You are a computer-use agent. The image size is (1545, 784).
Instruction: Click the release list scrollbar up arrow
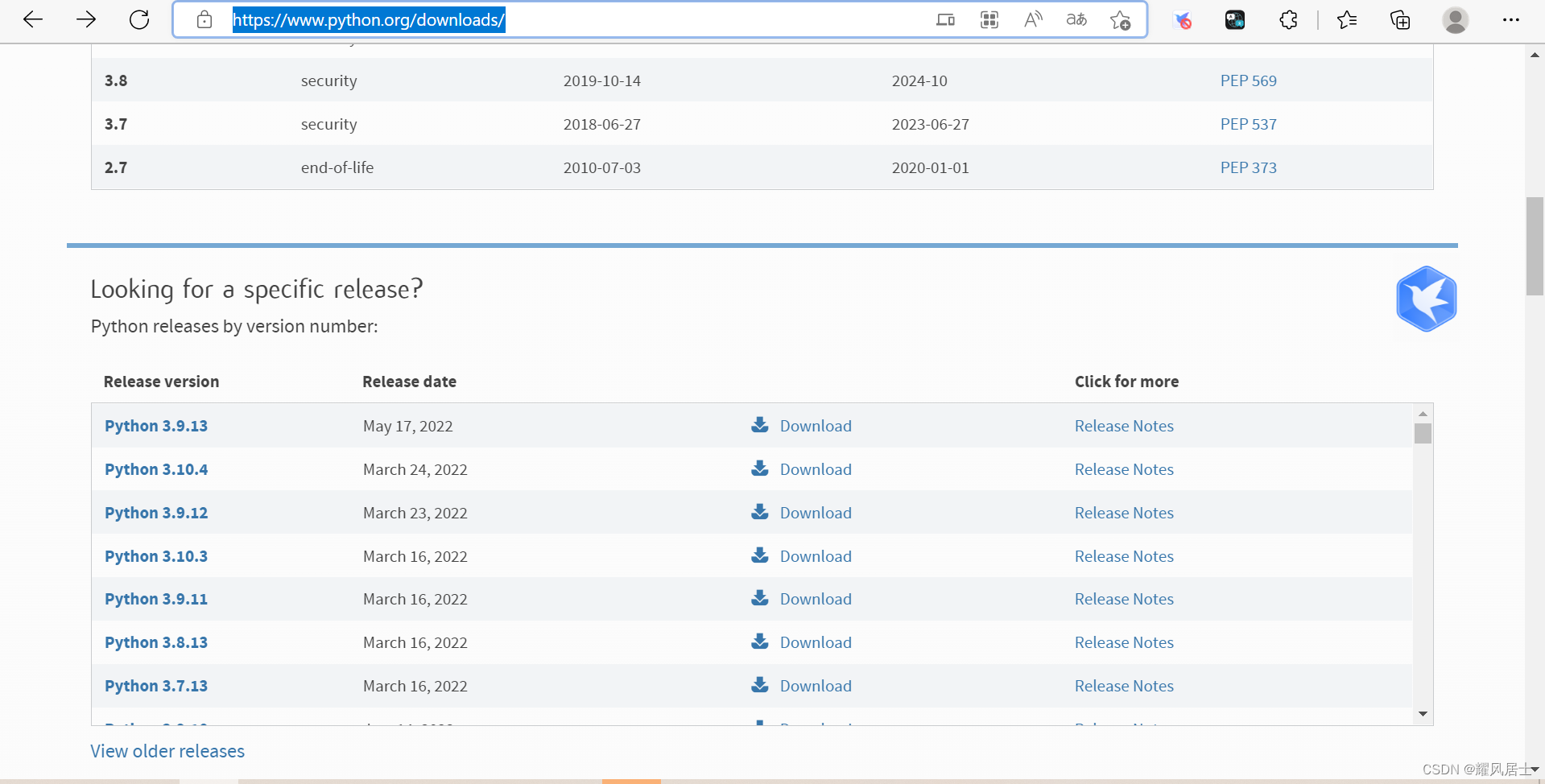[1423, 413]
